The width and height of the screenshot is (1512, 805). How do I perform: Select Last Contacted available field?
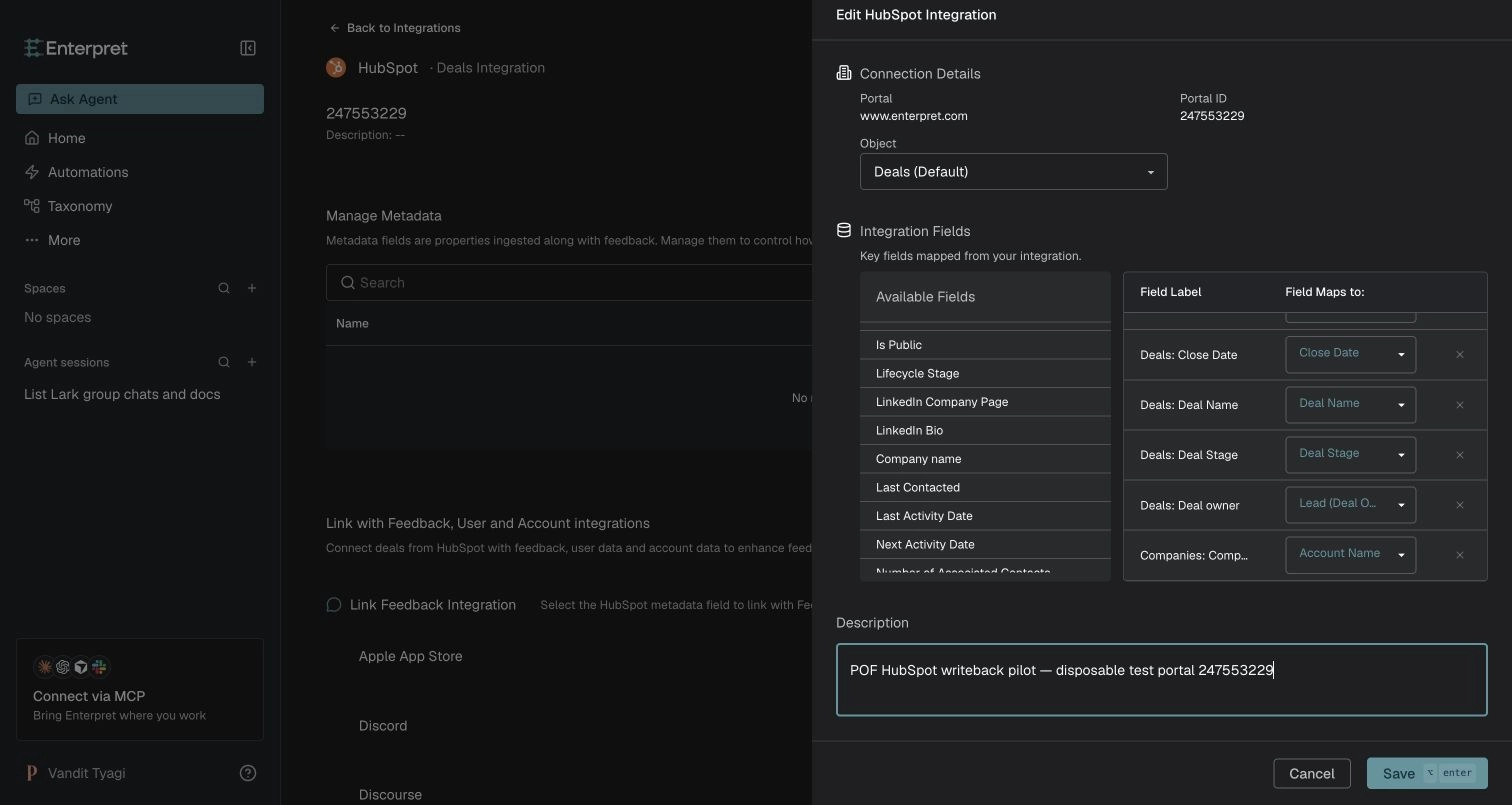(985, 487)
